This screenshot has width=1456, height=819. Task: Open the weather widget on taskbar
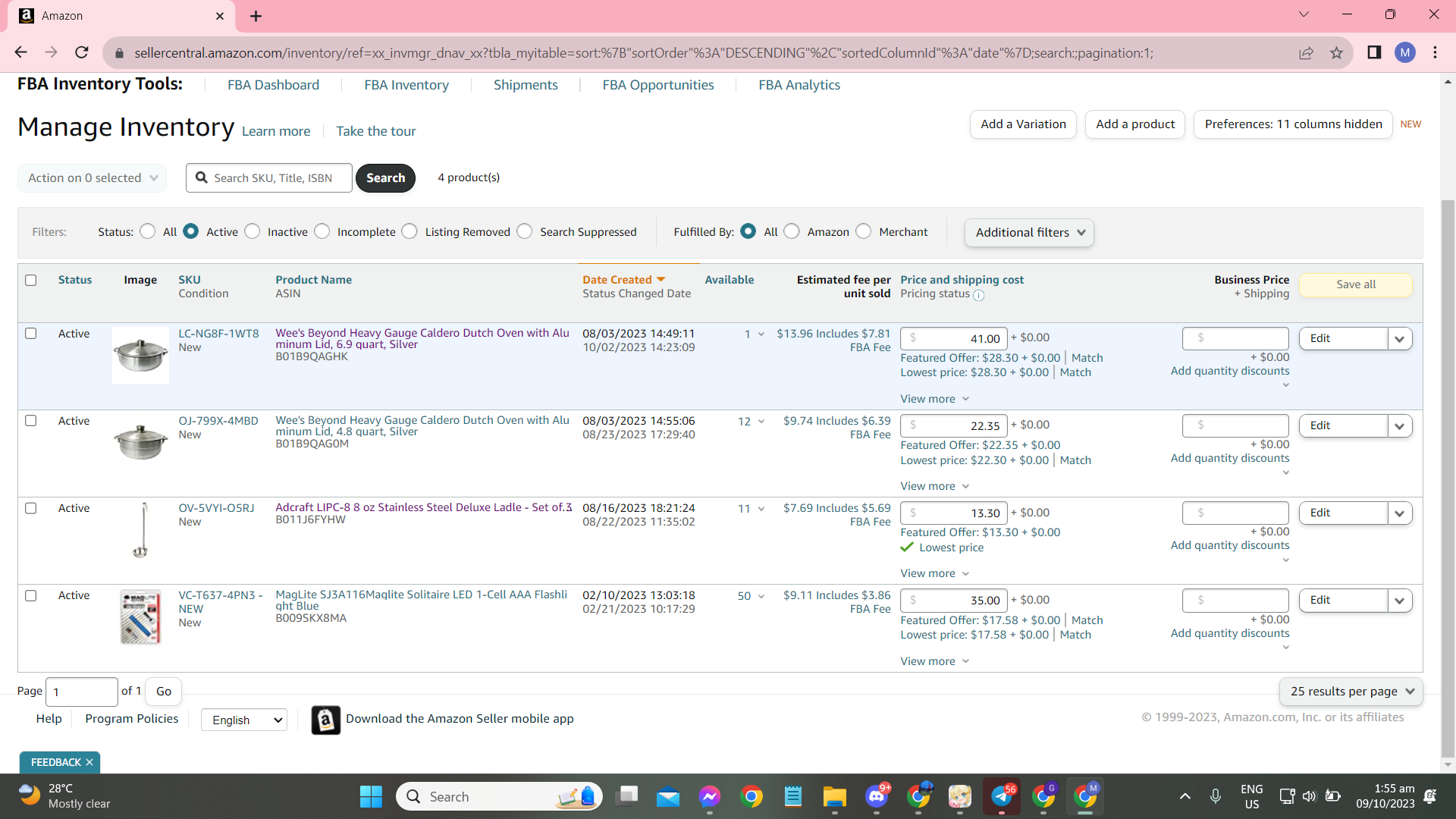(65, 796)
